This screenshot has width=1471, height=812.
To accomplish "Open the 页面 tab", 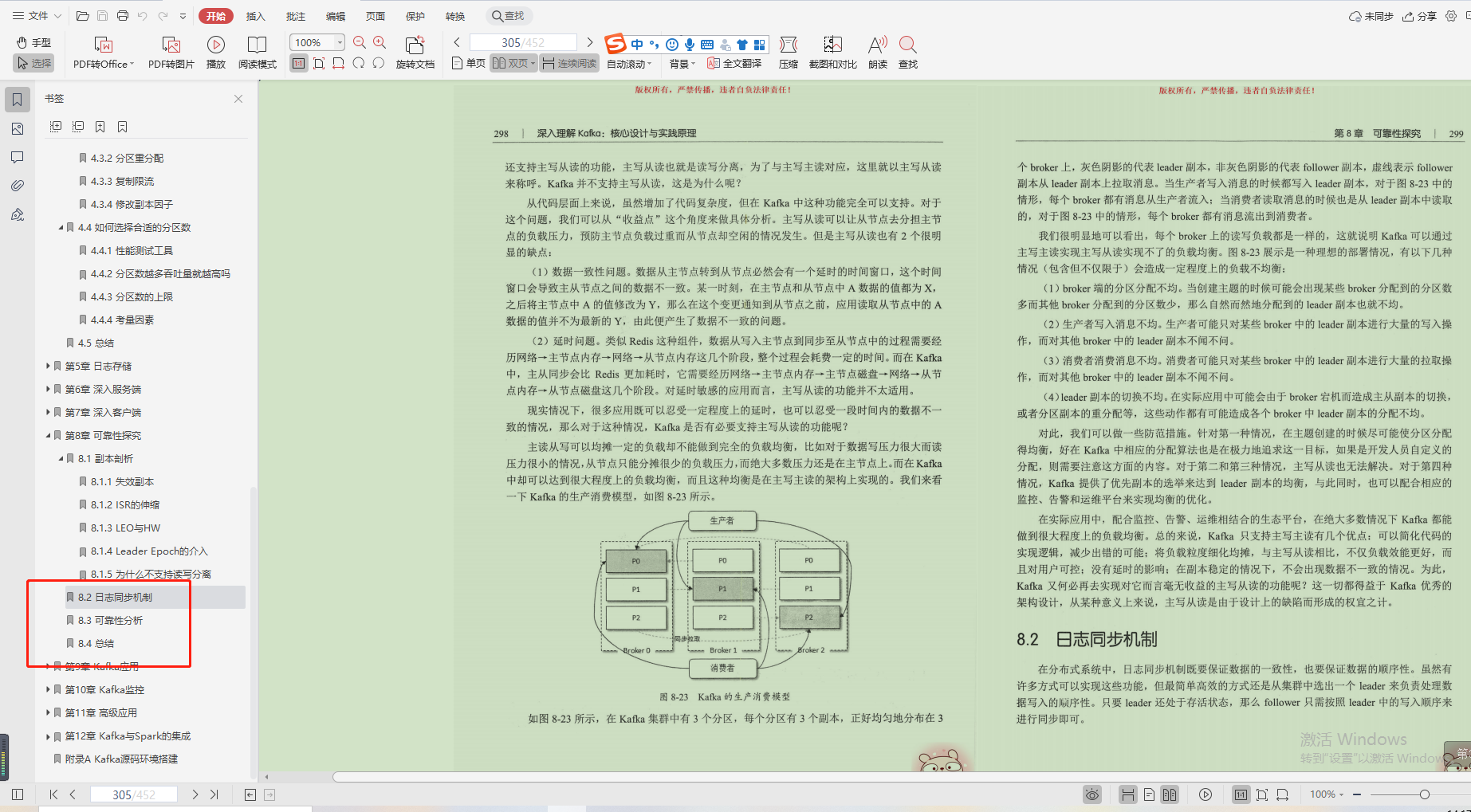I will 376,16.
